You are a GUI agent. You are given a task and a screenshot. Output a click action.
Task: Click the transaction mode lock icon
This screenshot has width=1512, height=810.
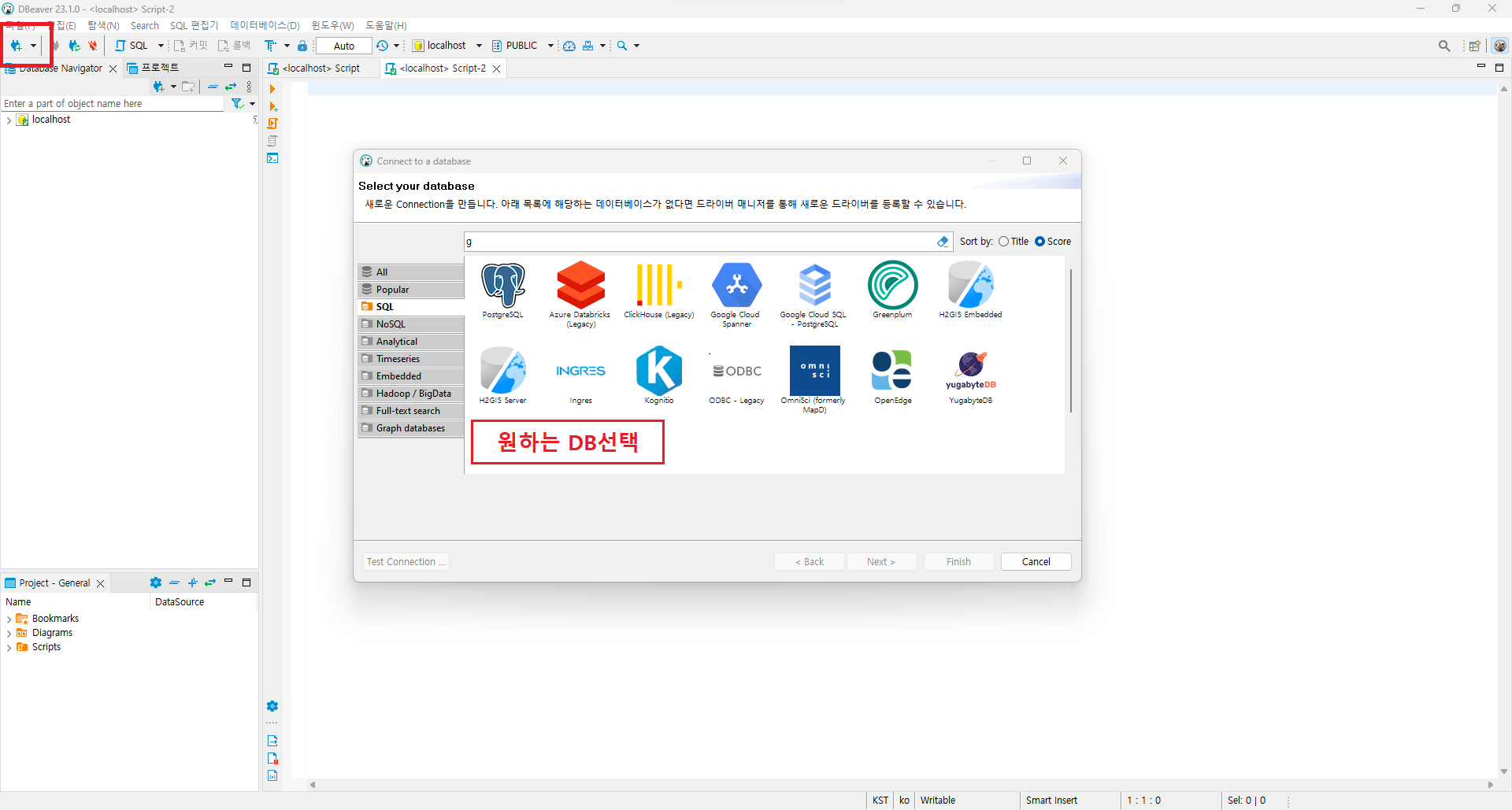302,46
